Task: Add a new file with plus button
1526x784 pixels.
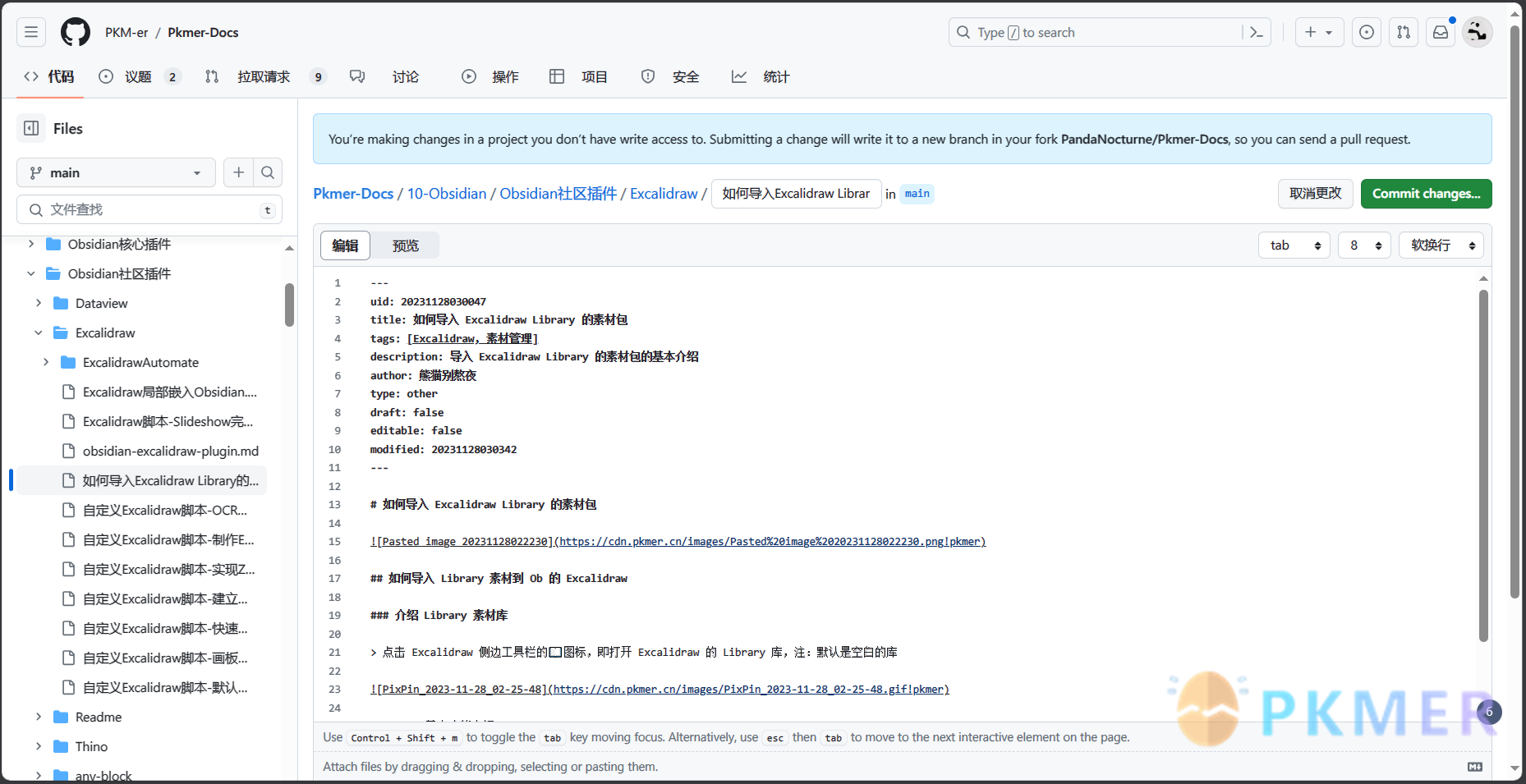Action: click(x=238, y=172)
